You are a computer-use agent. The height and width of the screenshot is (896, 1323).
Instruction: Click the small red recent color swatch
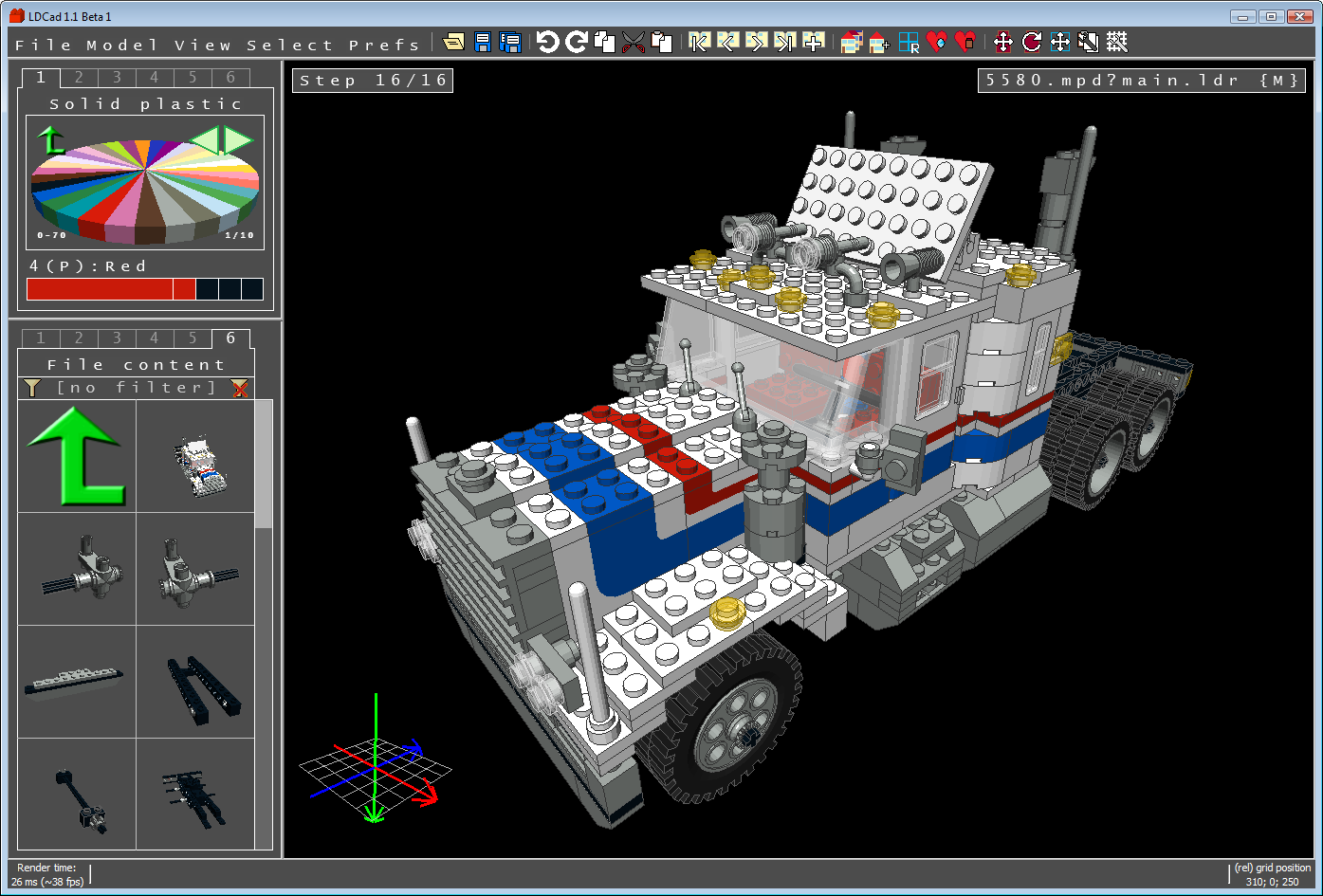pos(184,289)
